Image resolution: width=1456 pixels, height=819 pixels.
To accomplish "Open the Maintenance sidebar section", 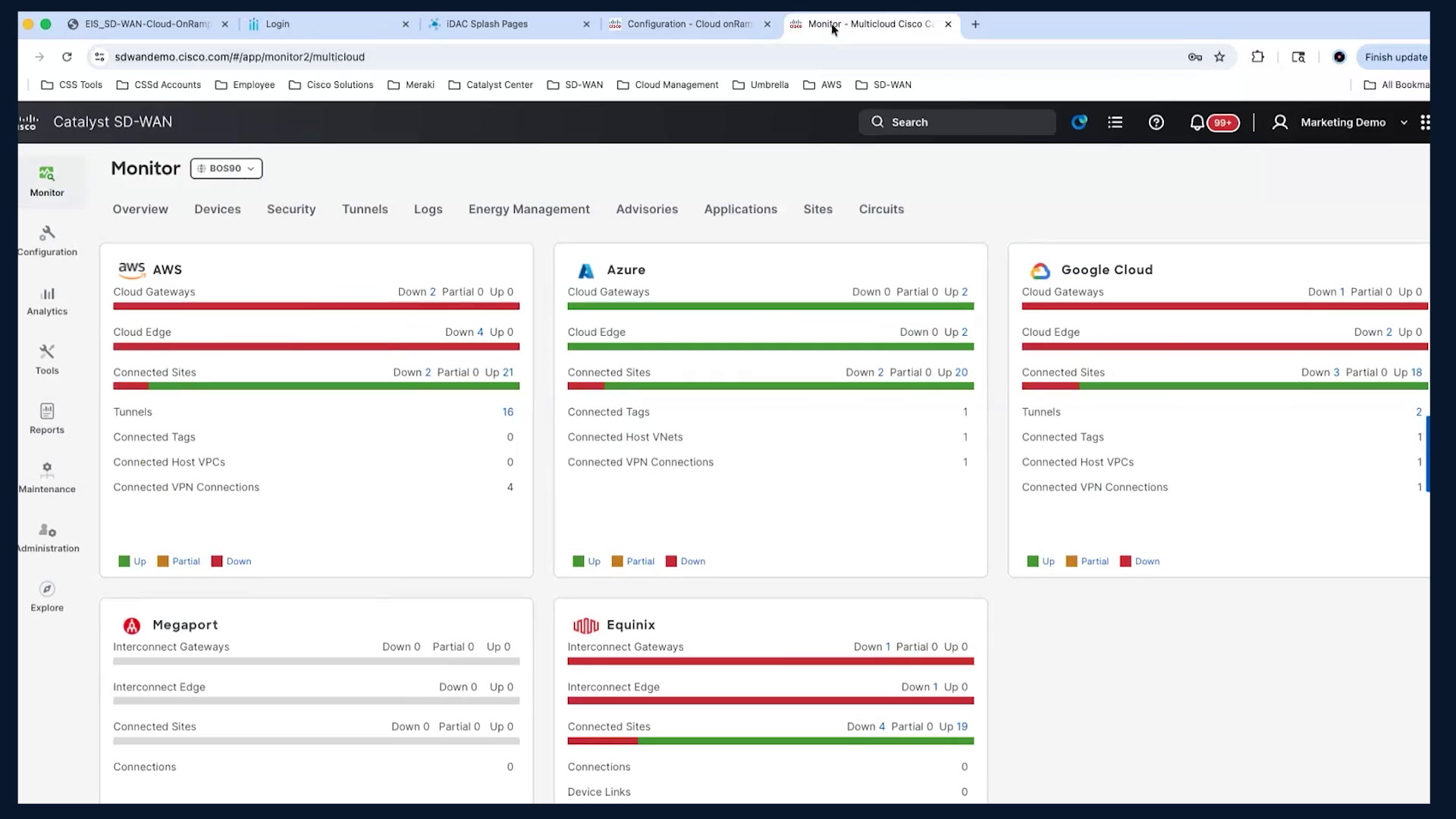I will coord(47,479).
